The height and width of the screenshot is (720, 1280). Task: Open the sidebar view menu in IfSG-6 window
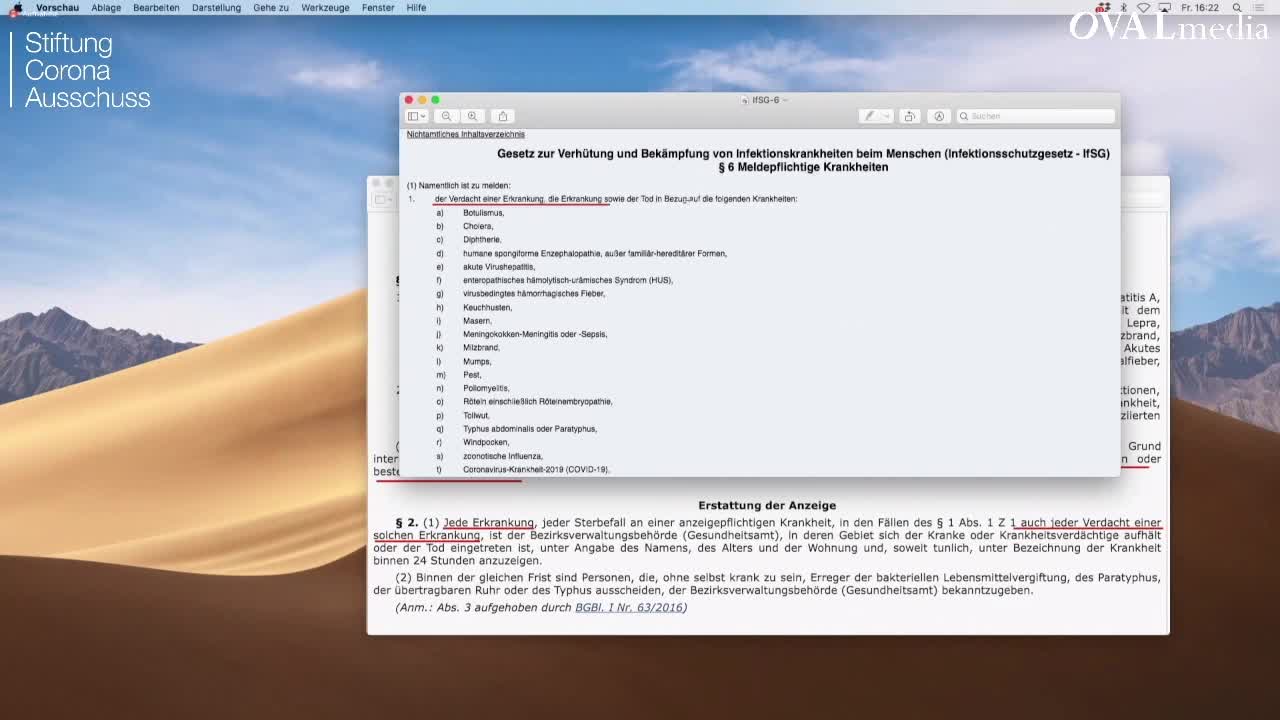click(417, 116)
